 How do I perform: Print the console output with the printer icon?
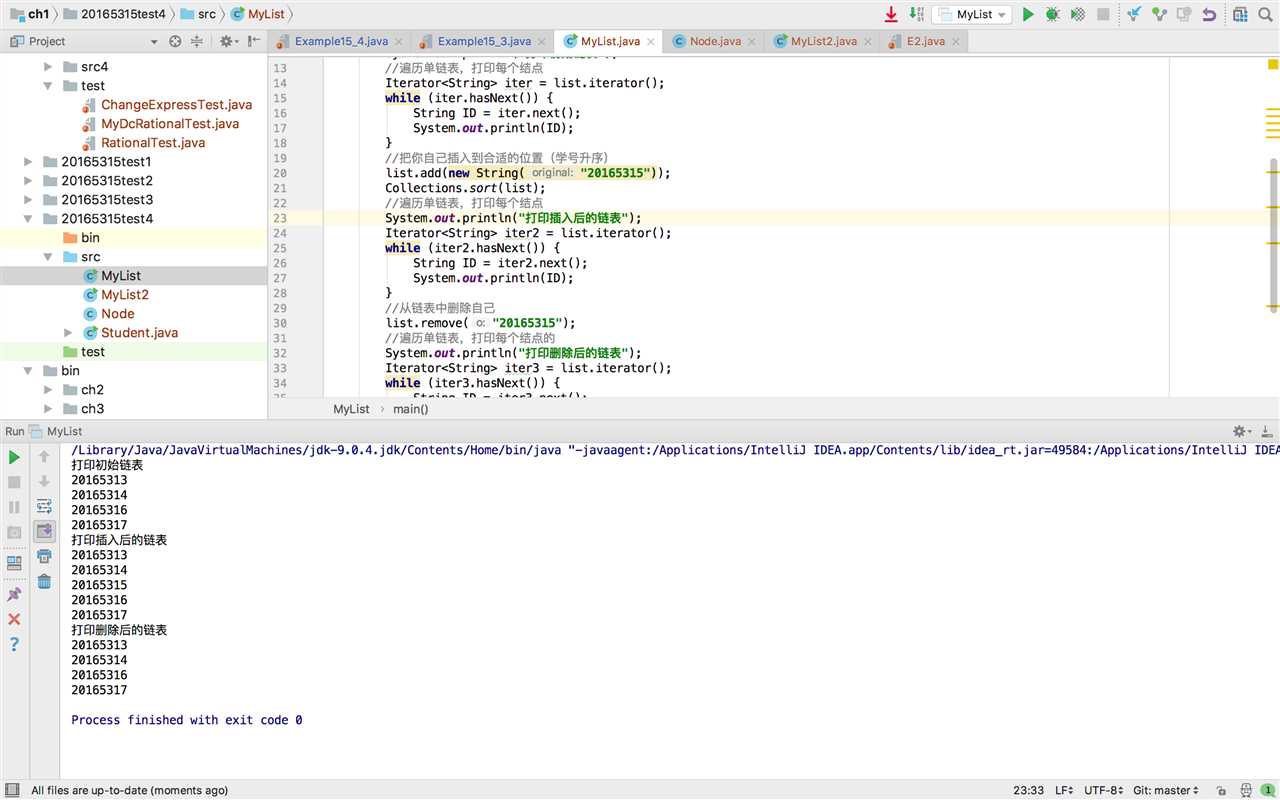[44, 556]
